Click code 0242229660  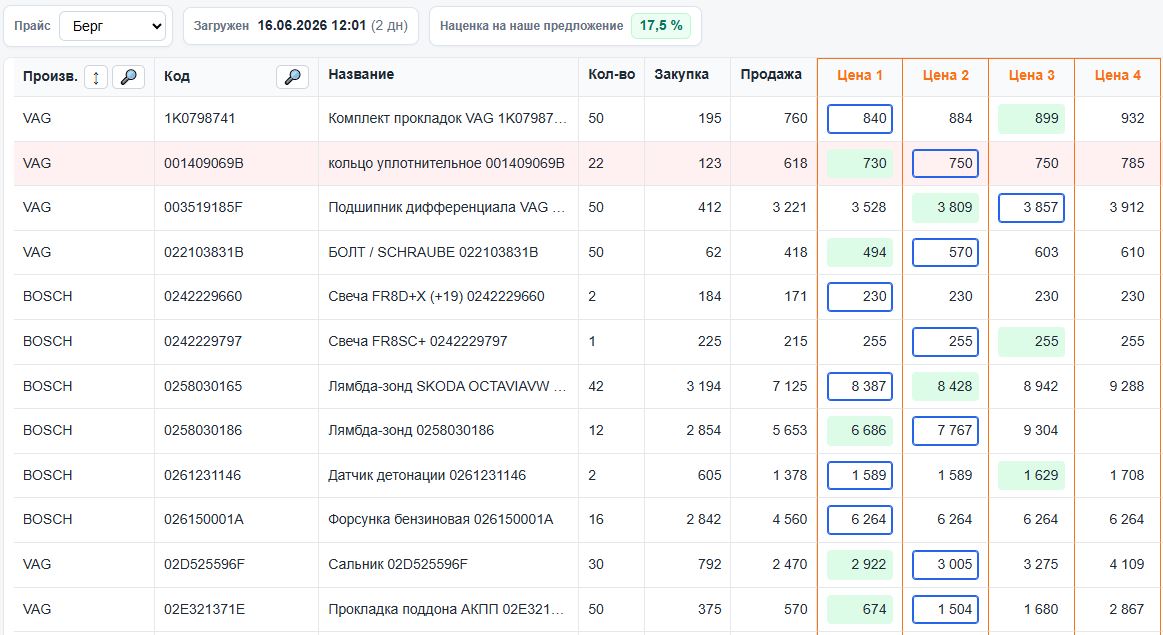[x=203, y=297]
